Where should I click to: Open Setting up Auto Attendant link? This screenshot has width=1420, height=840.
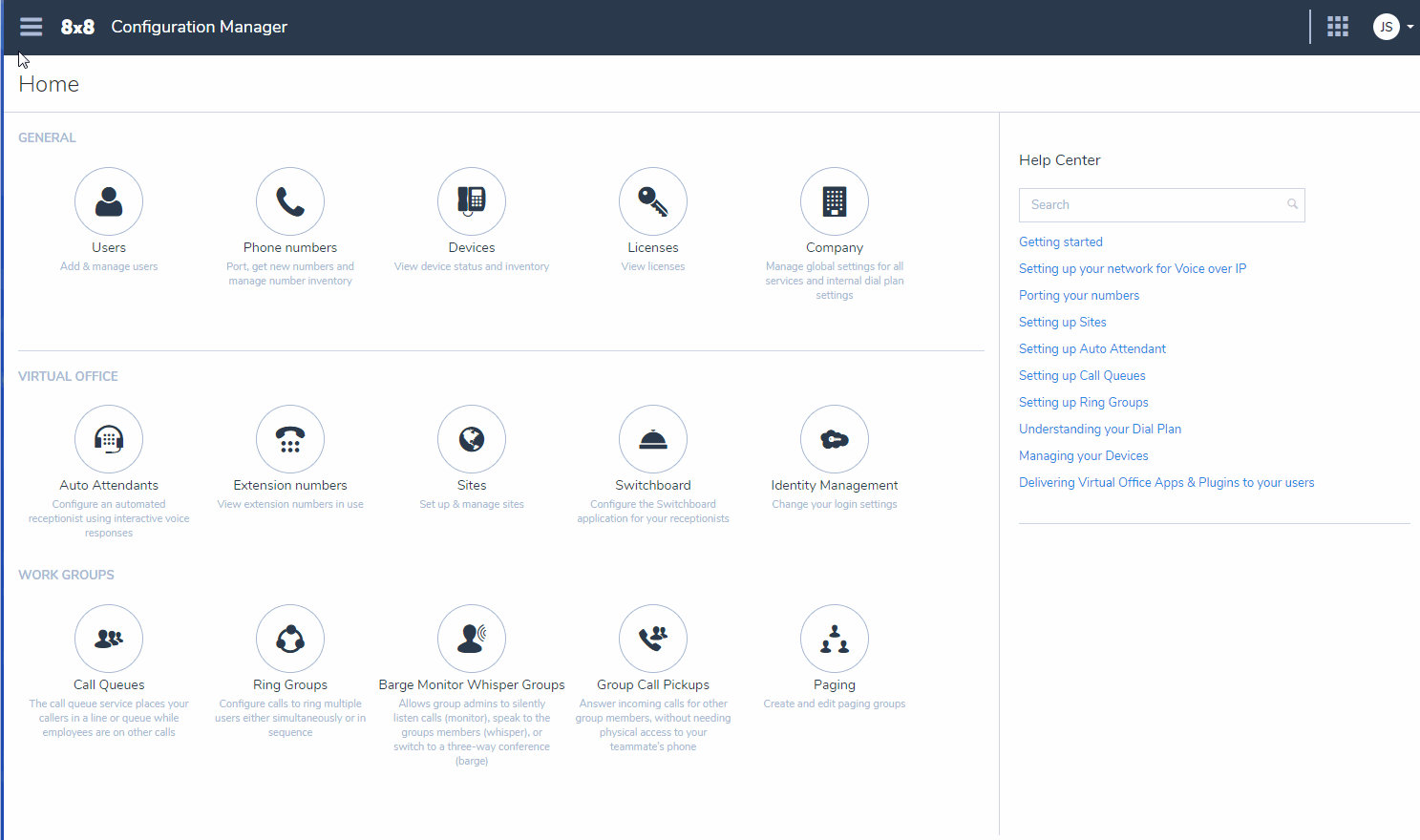coord(1092,349)
